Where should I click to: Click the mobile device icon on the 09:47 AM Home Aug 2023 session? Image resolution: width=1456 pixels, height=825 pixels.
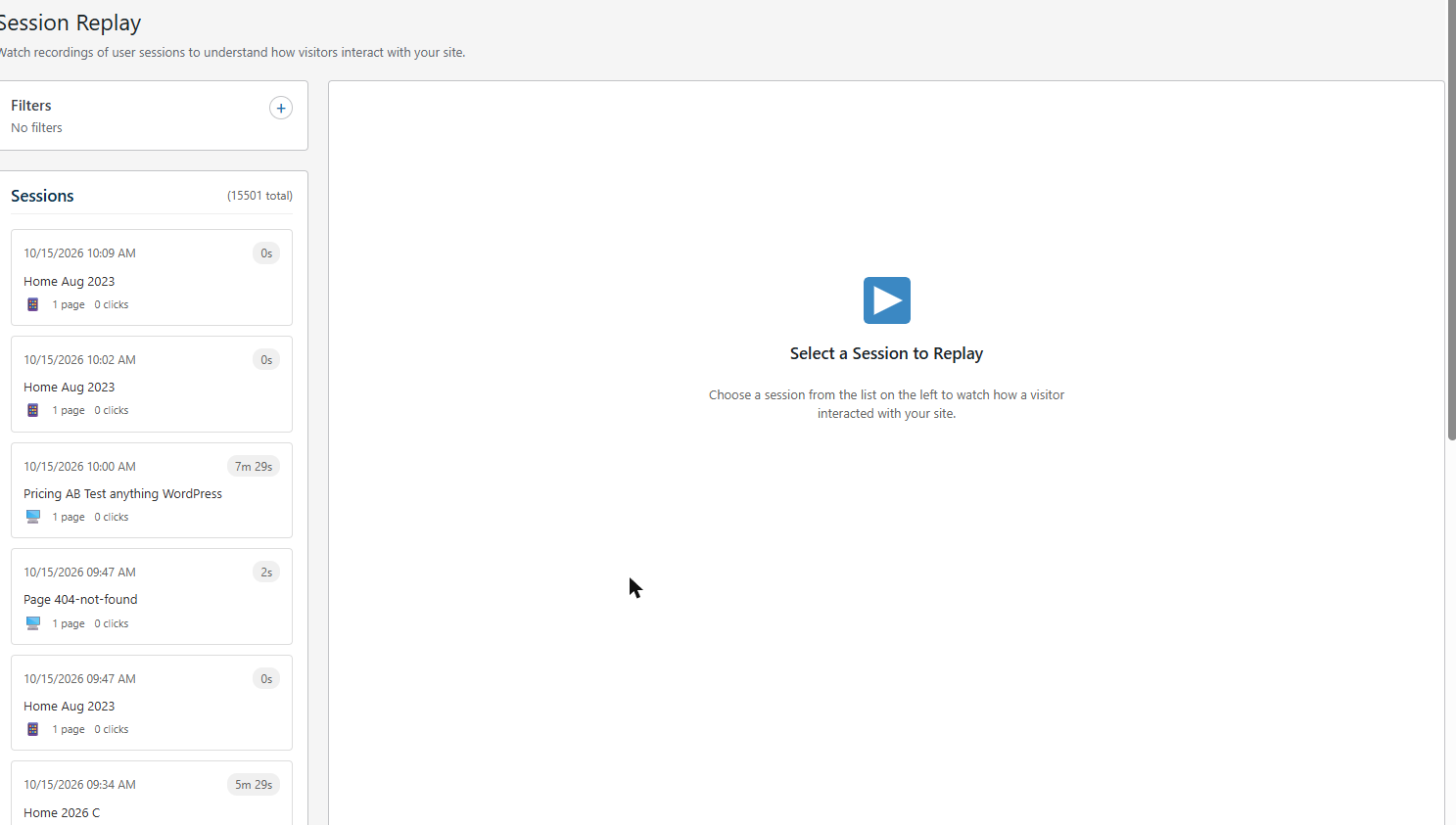point(33,729)
